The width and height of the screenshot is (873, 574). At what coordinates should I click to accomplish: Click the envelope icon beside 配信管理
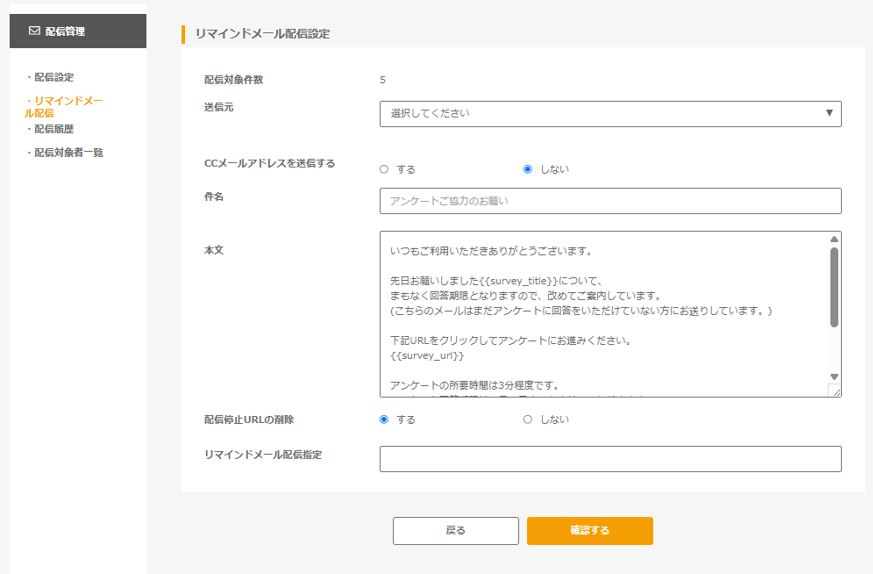34,31
